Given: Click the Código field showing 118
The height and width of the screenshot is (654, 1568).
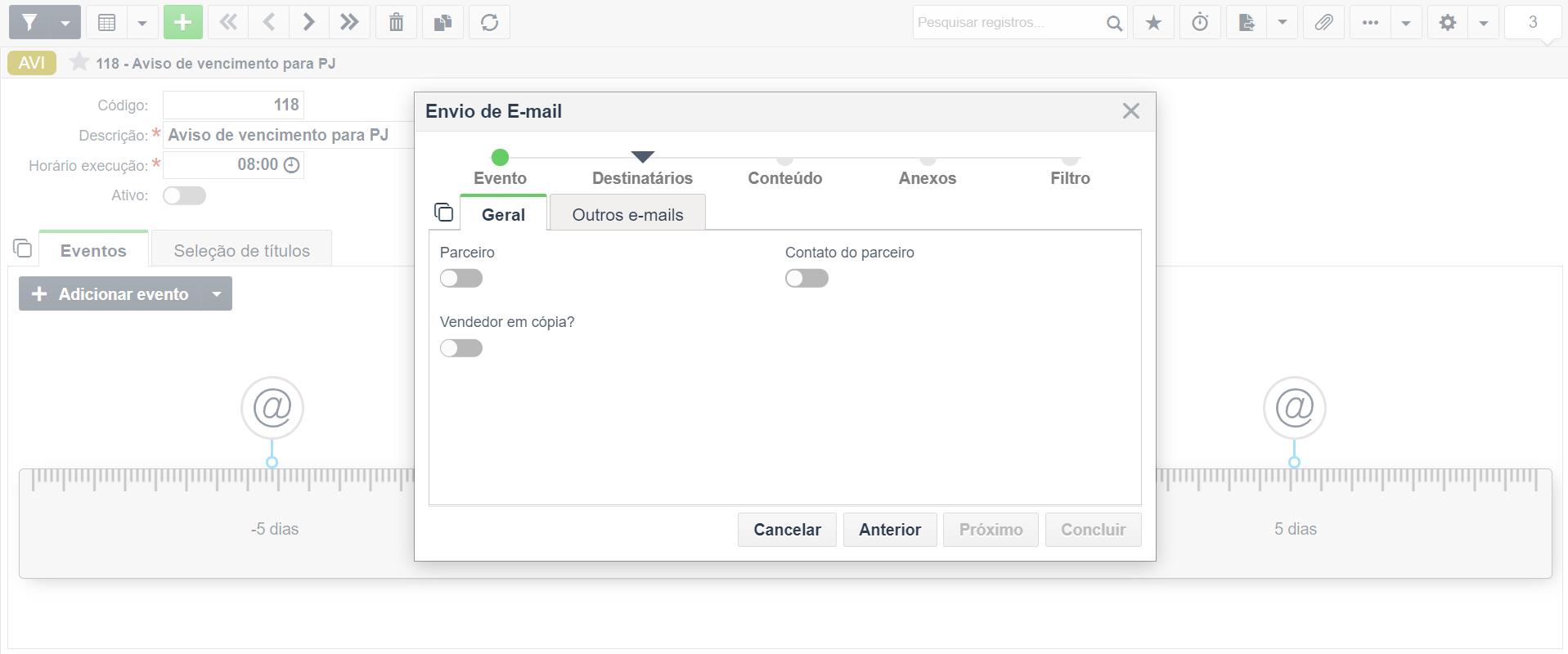Looking at the screenshot, I should coord(233,105).
